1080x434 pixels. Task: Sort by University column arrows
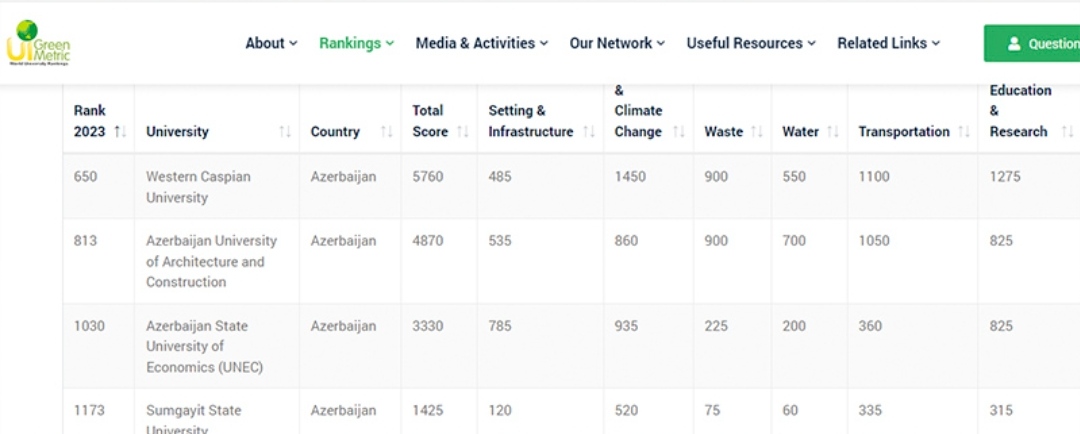click(284, 132)
